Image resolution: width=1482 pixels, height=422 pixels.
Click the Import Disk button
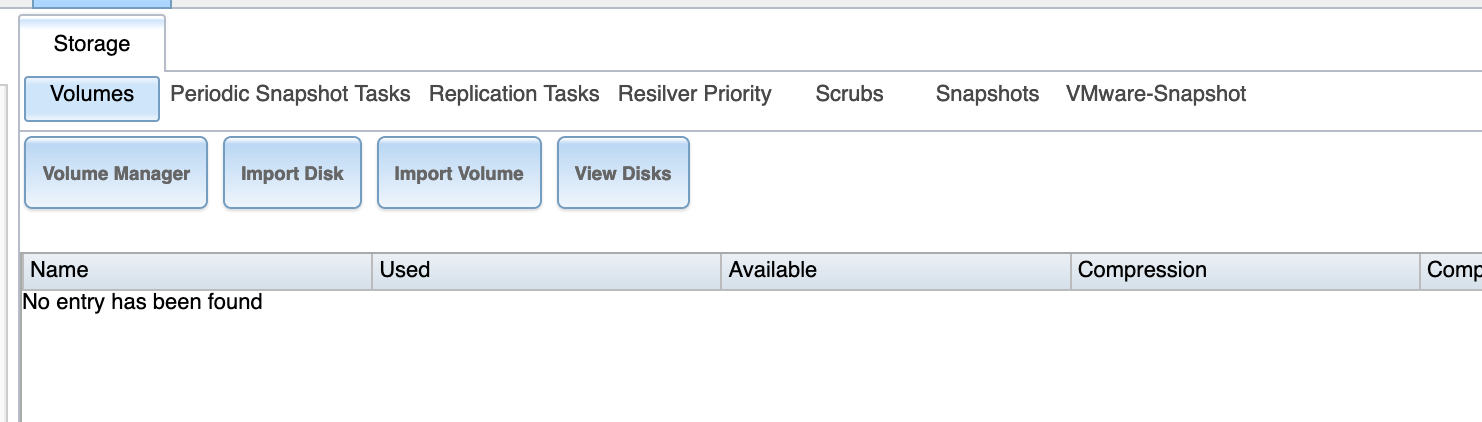coord(292,174)
